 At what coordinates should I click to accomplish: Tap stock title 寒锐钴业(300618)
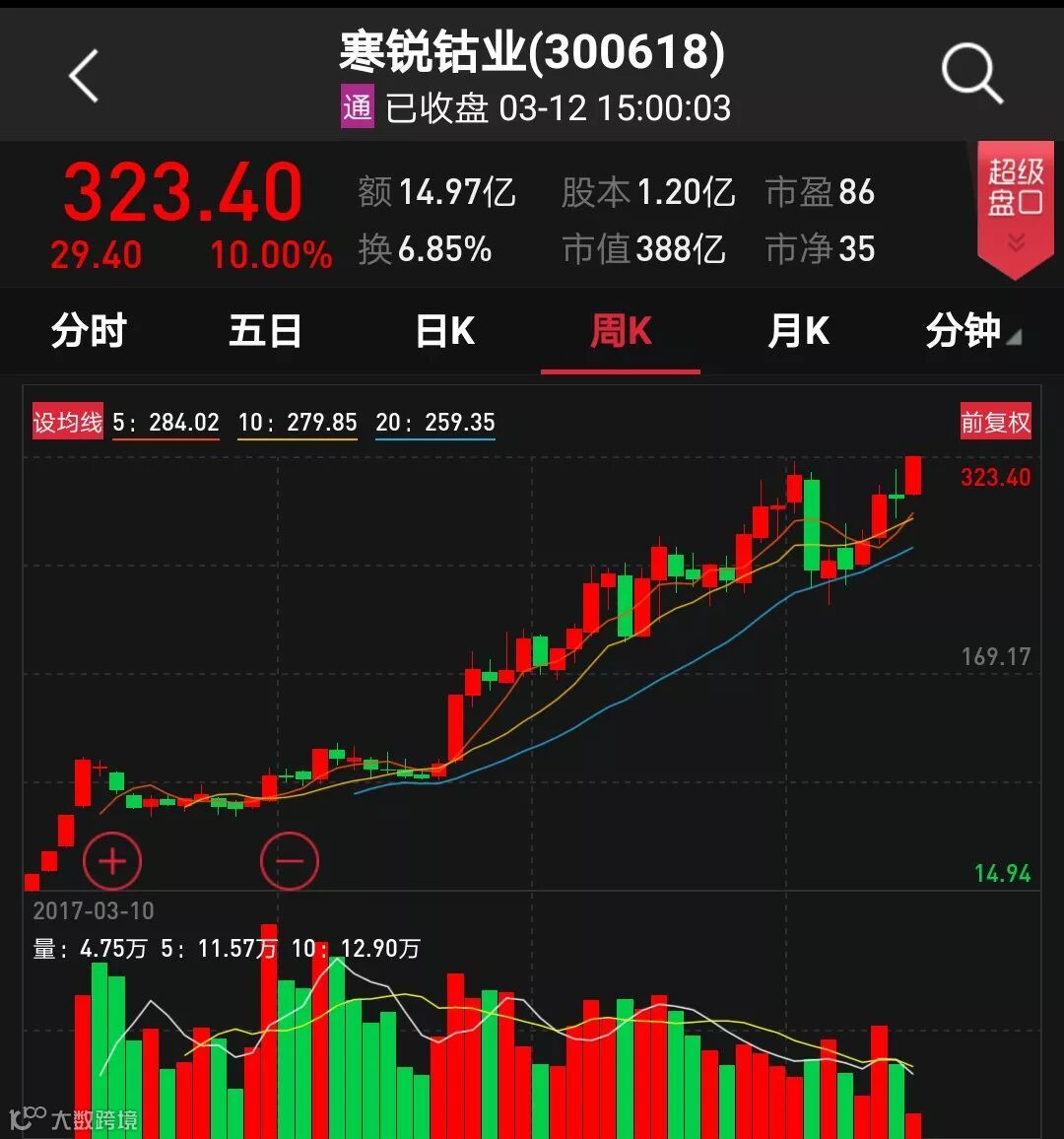[x=532, y=52]
